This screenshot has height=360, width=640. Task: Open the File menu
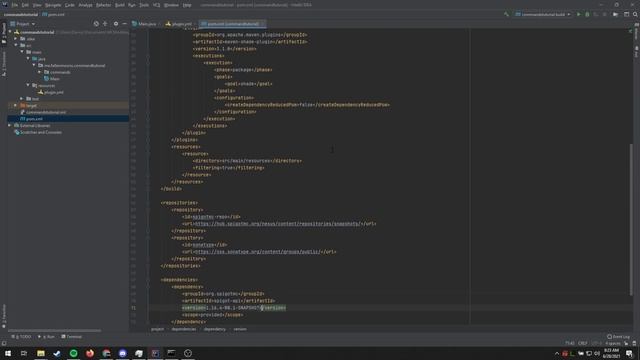15,5
